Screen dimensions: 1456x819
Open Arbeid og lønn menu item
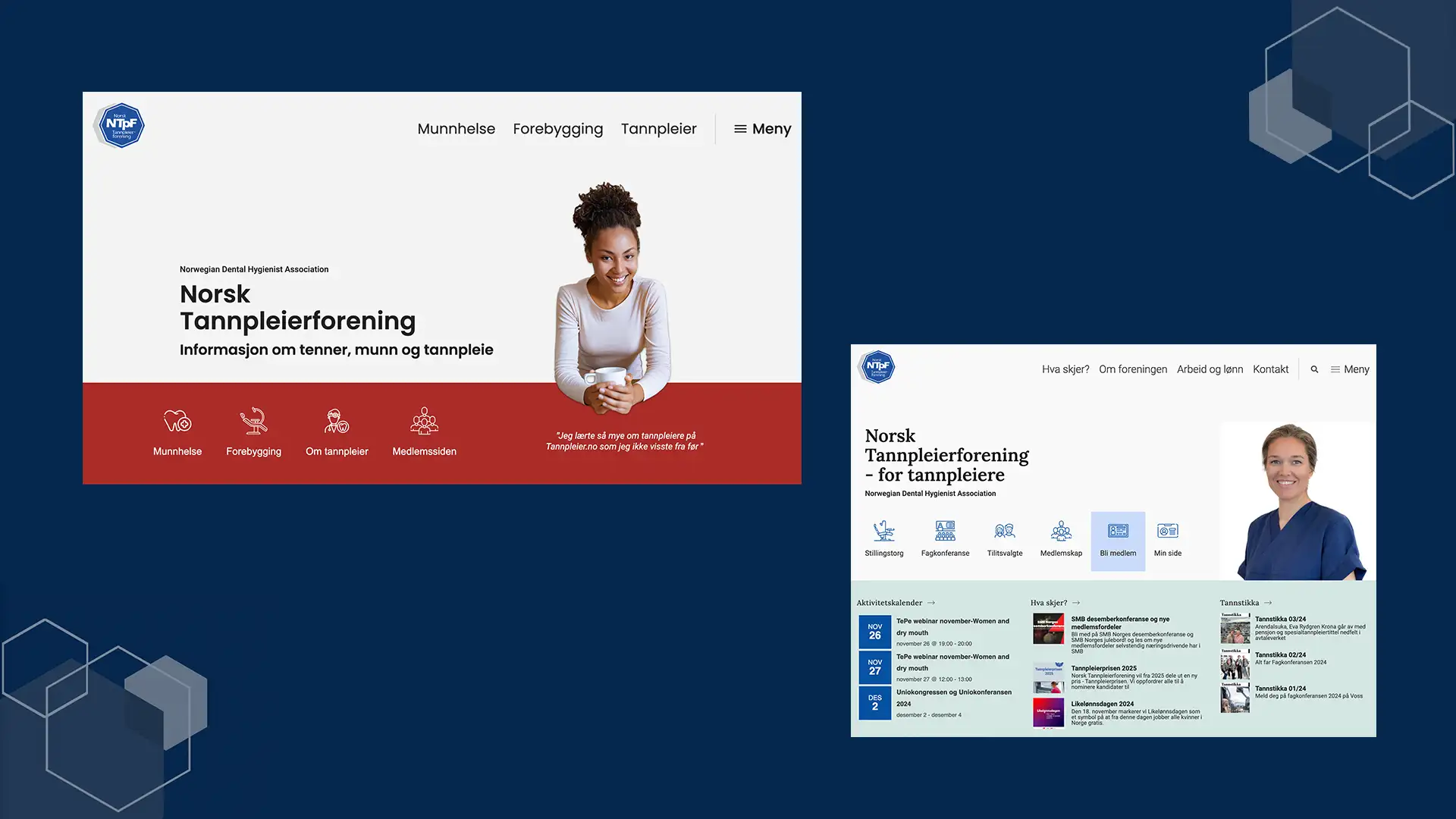point(1210,369)
